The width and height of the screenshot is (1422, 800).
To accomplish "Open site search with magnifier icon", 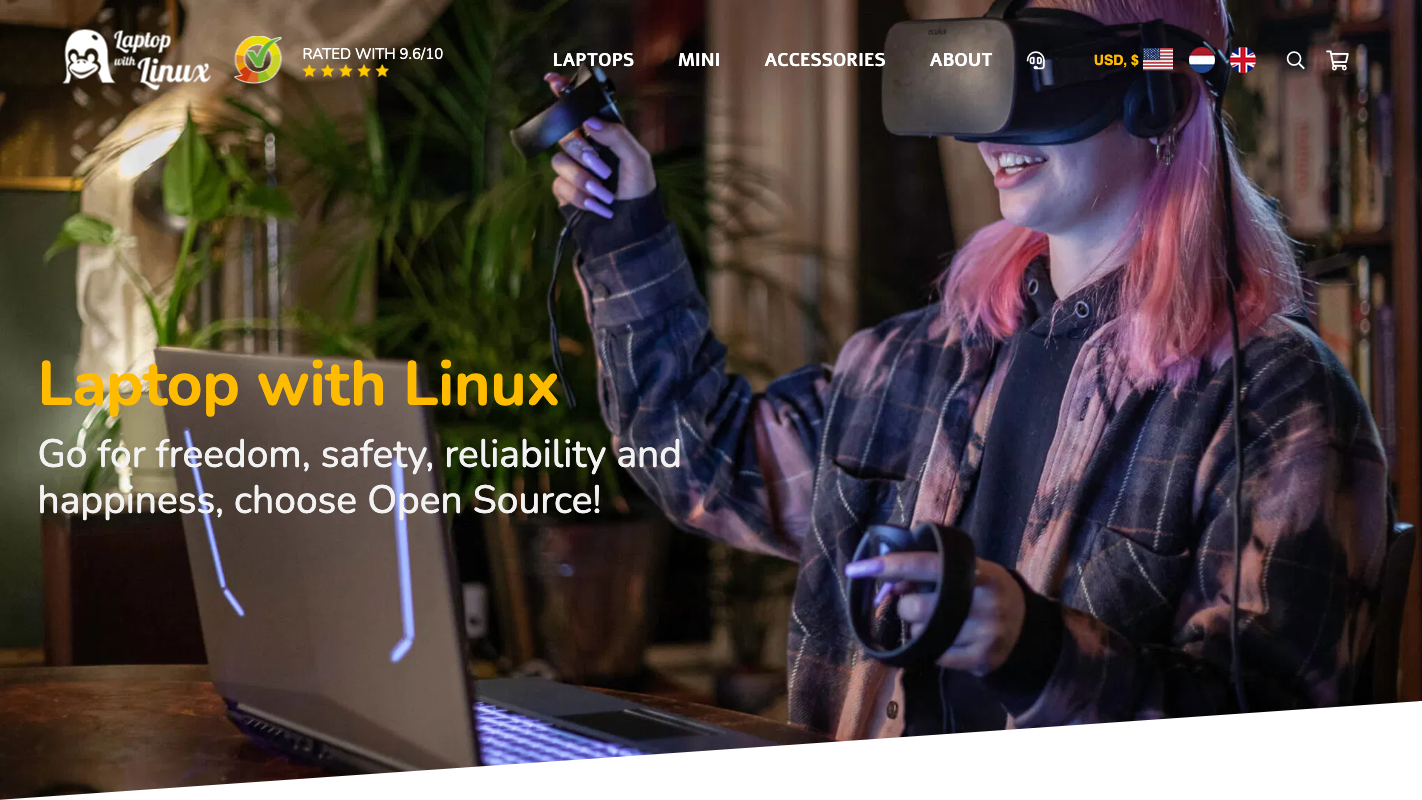I will 1295,60.
